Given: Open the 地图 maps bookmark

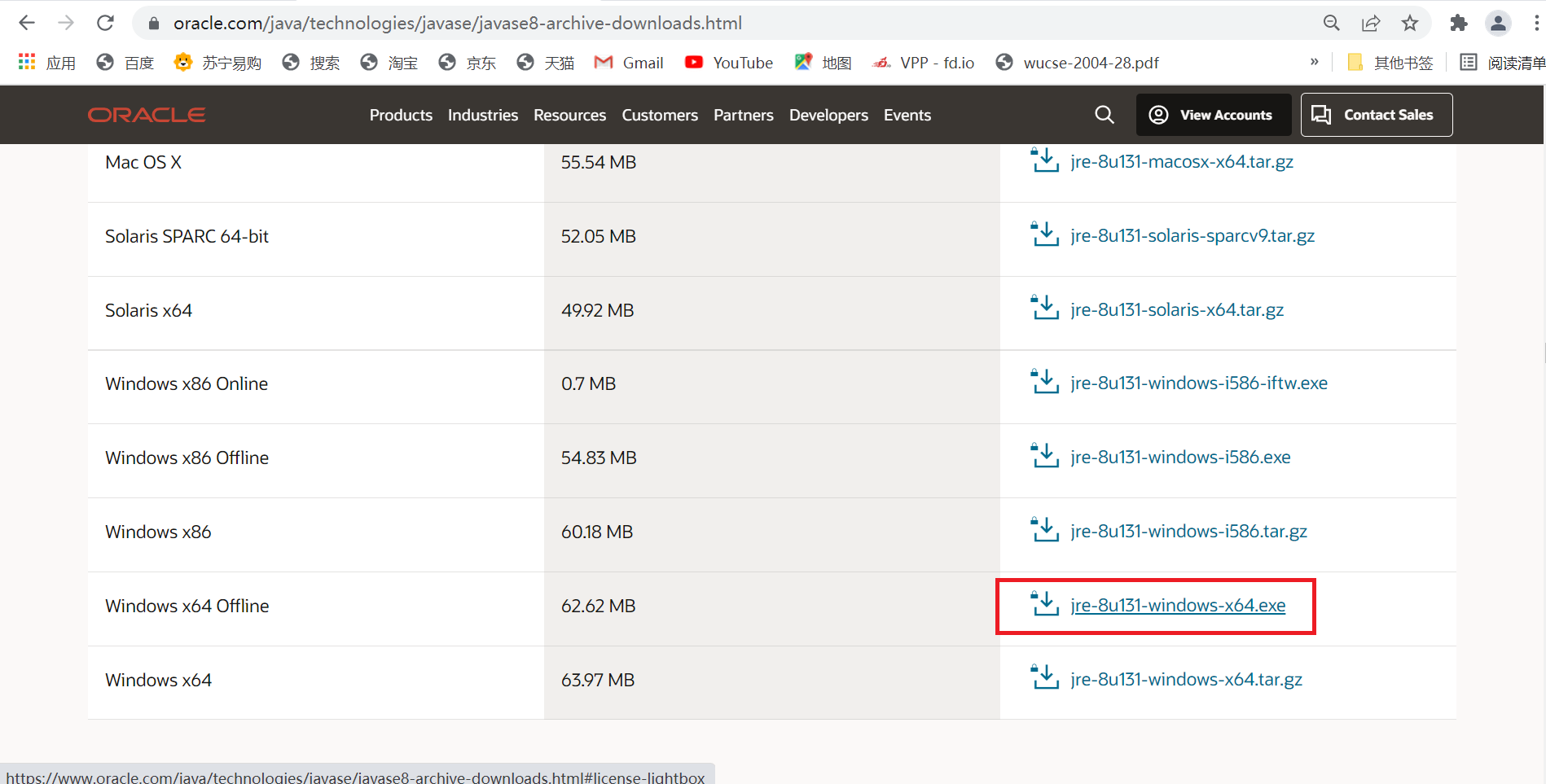Looking at the screenshot, I should (824, 63).
